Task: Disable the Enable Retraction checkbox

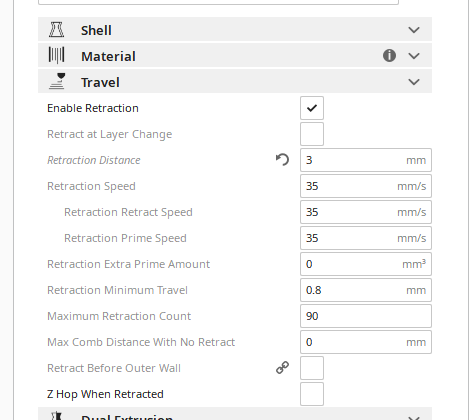Action: click(x=312, y=108)
